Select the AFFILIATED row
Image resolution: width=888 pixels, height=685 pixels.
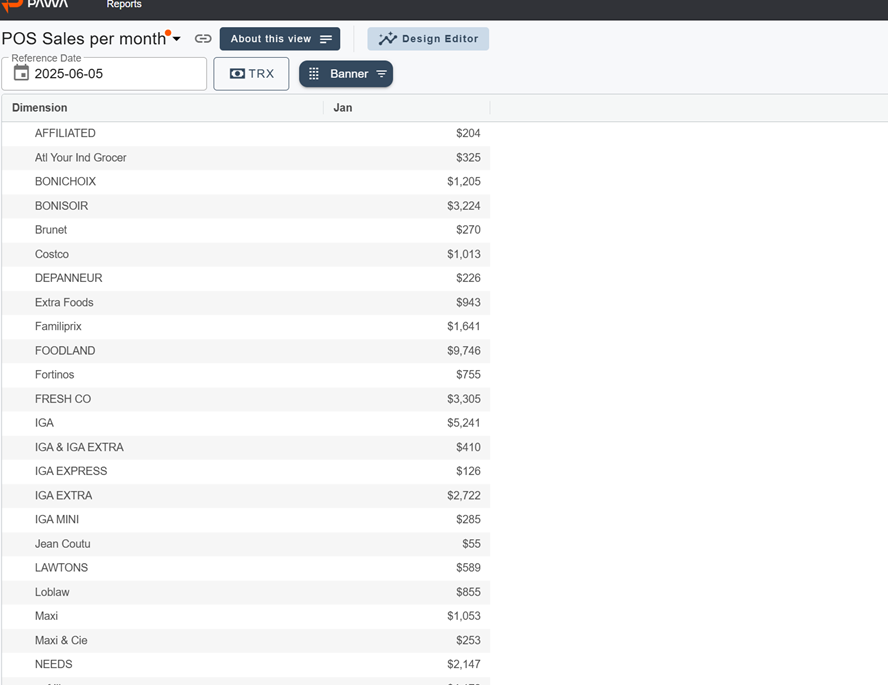point(246,133)
